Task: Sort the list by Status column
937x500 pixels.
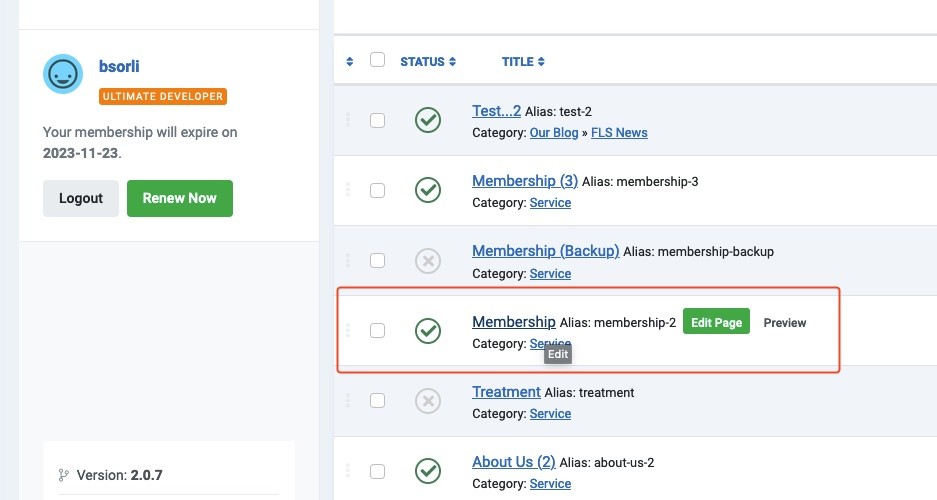Action: (428, 62)
